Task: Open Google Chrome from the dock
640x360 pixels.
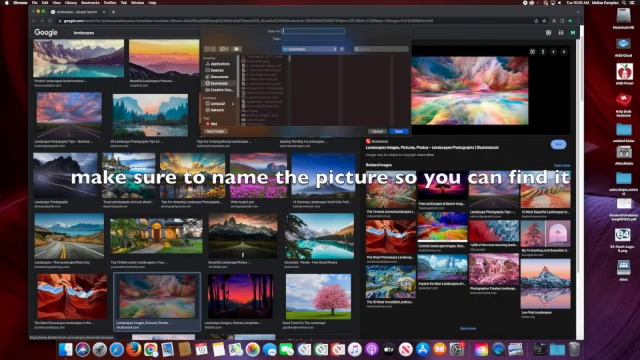Action: point(151,349)
